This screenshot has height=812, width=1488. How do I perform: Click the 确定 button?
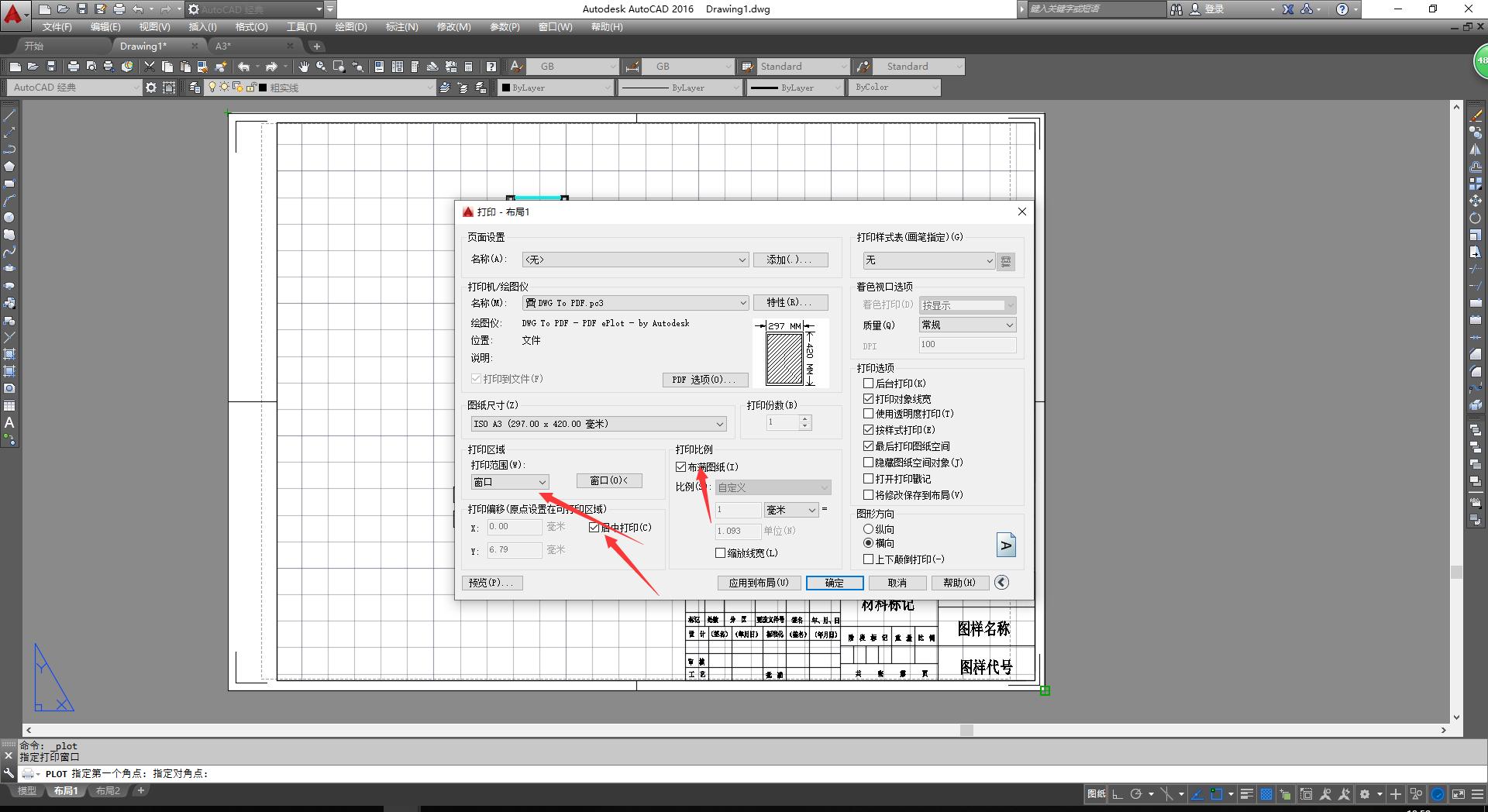[x=835, y=583]
